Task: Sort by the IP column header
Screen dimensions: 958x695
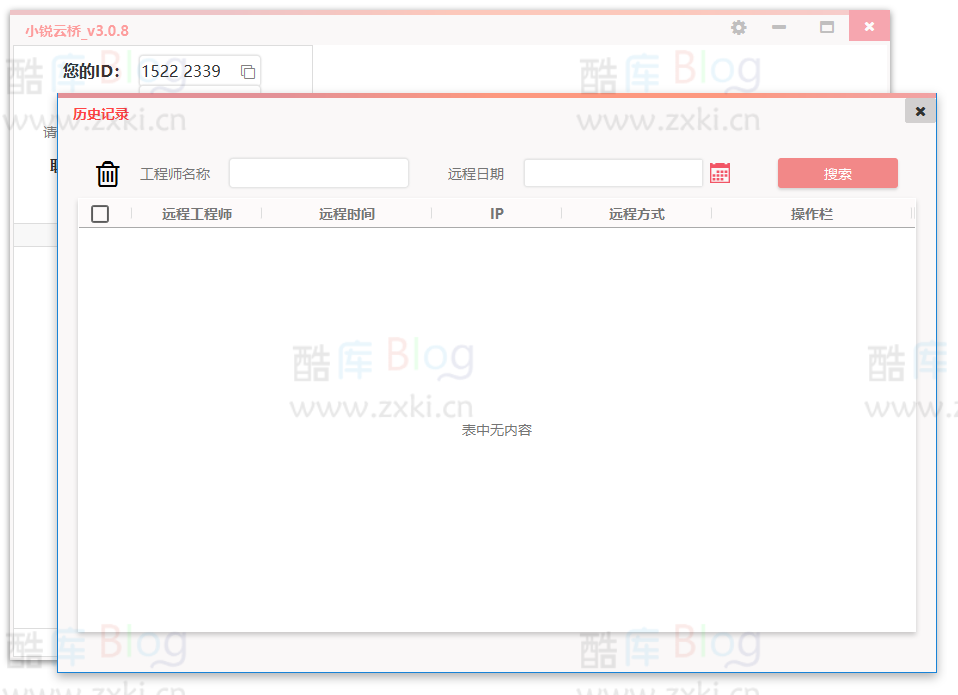Action: pos(496,212)
